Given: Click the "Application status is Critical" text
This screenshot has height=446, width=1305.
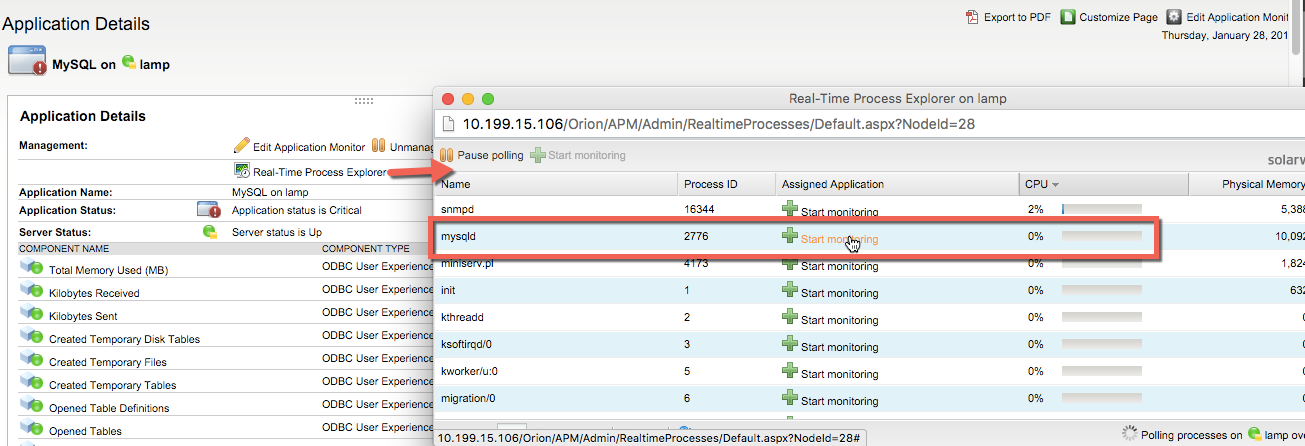Looking at the screenshot, I should click(297, 210).
